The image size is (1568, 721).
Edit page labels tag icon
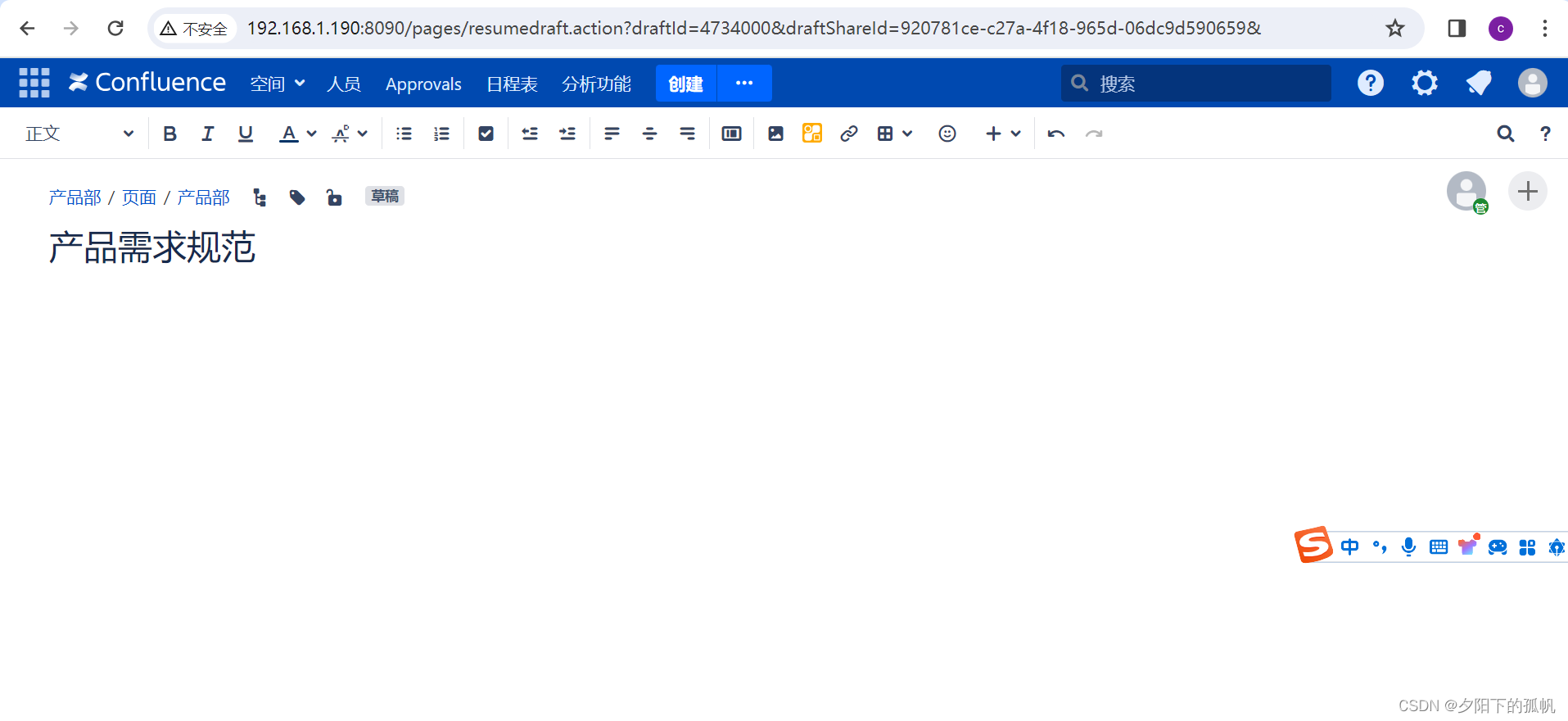click(297, 197)
